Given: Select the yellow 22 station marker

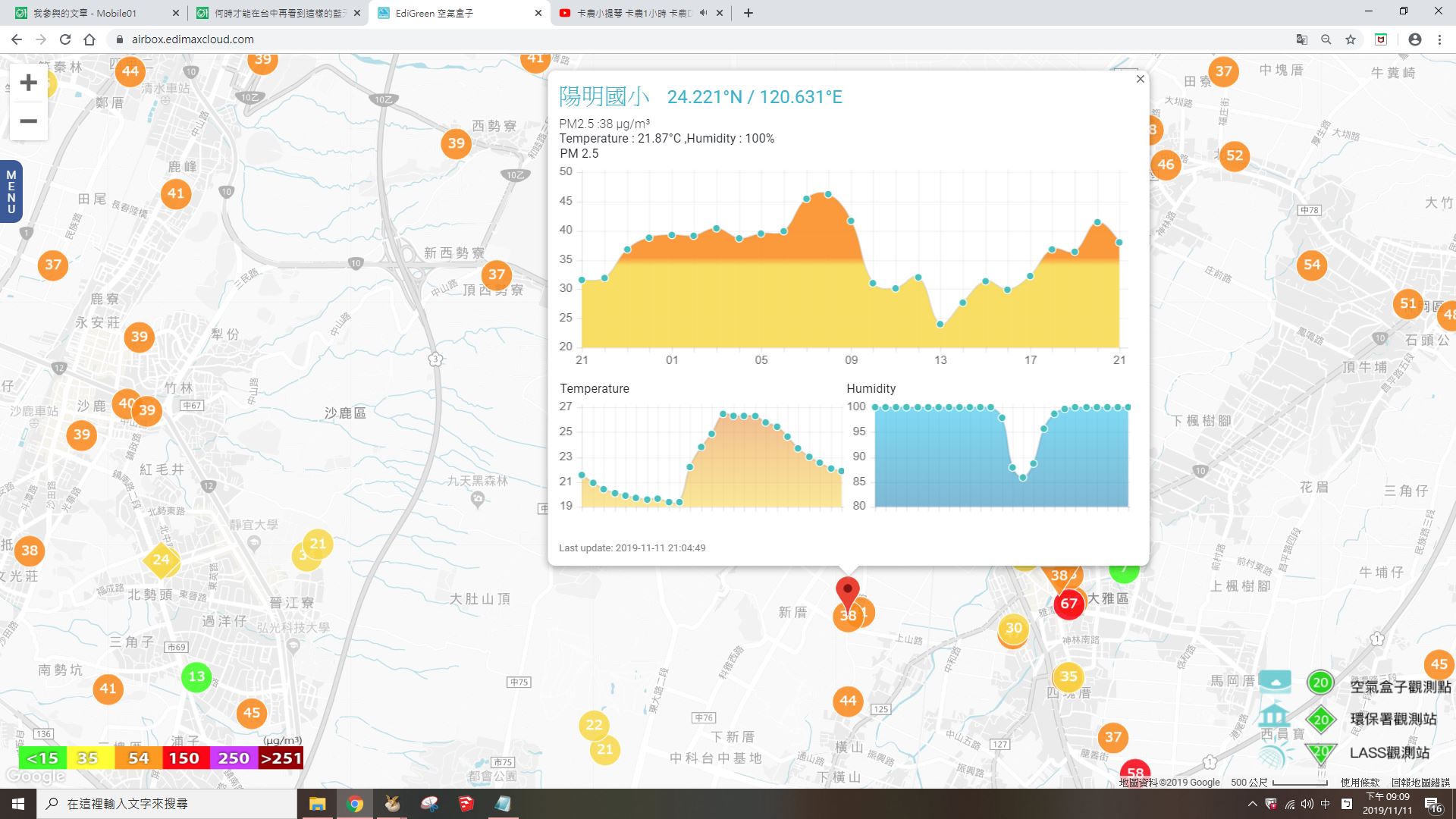Looking at the screenshot, I should pos(594,725).
